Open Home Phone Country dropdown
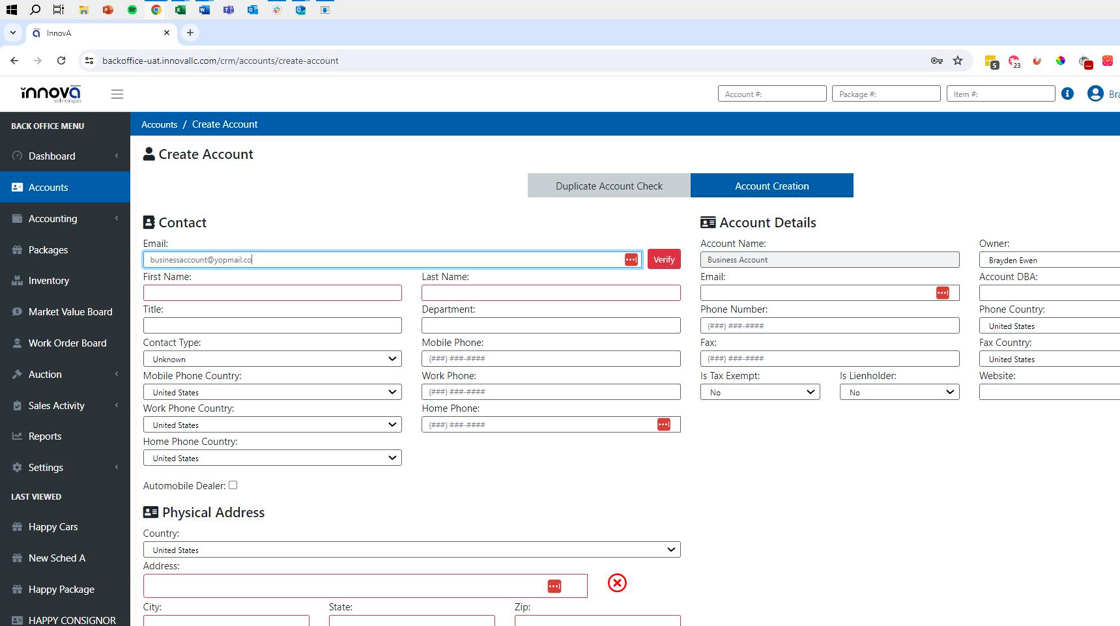Screen dimensions: 1120x626 (x=272, y=457)
